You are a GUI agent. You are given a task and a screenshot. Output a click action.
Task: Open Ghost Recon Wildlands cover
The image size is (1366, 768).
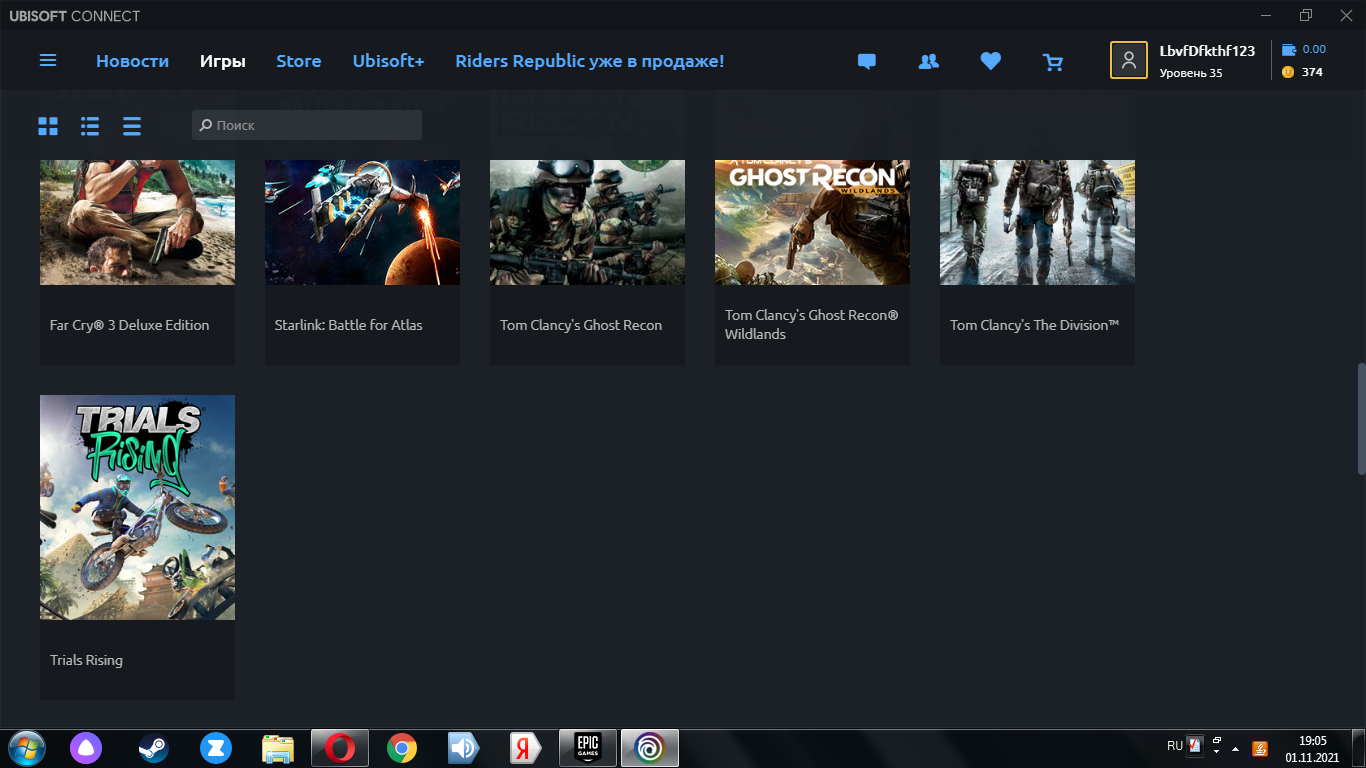812,222
